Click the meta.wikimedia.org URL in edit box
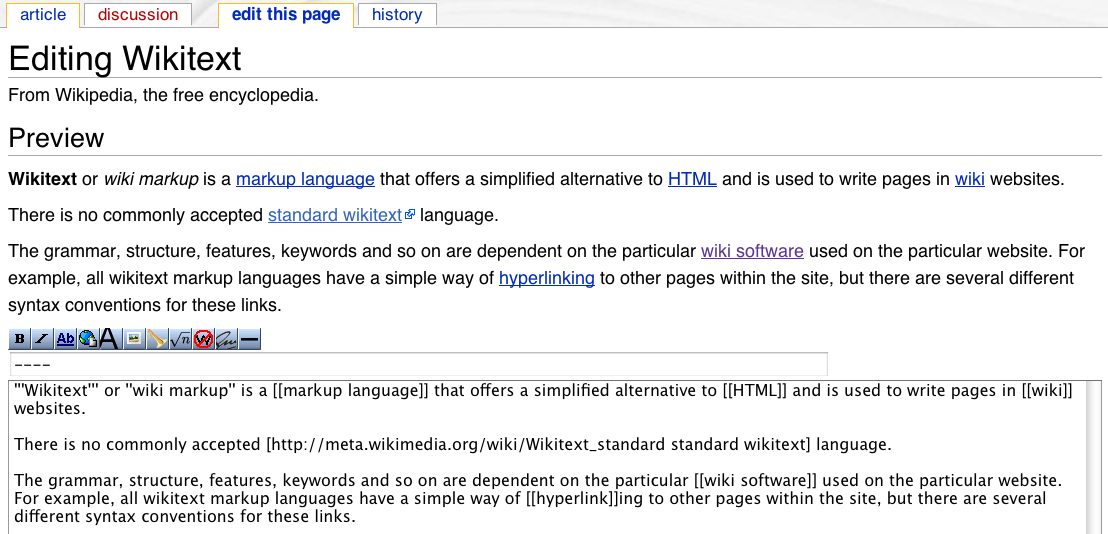This screenshot has width=1108, height=534. point(468,445)
